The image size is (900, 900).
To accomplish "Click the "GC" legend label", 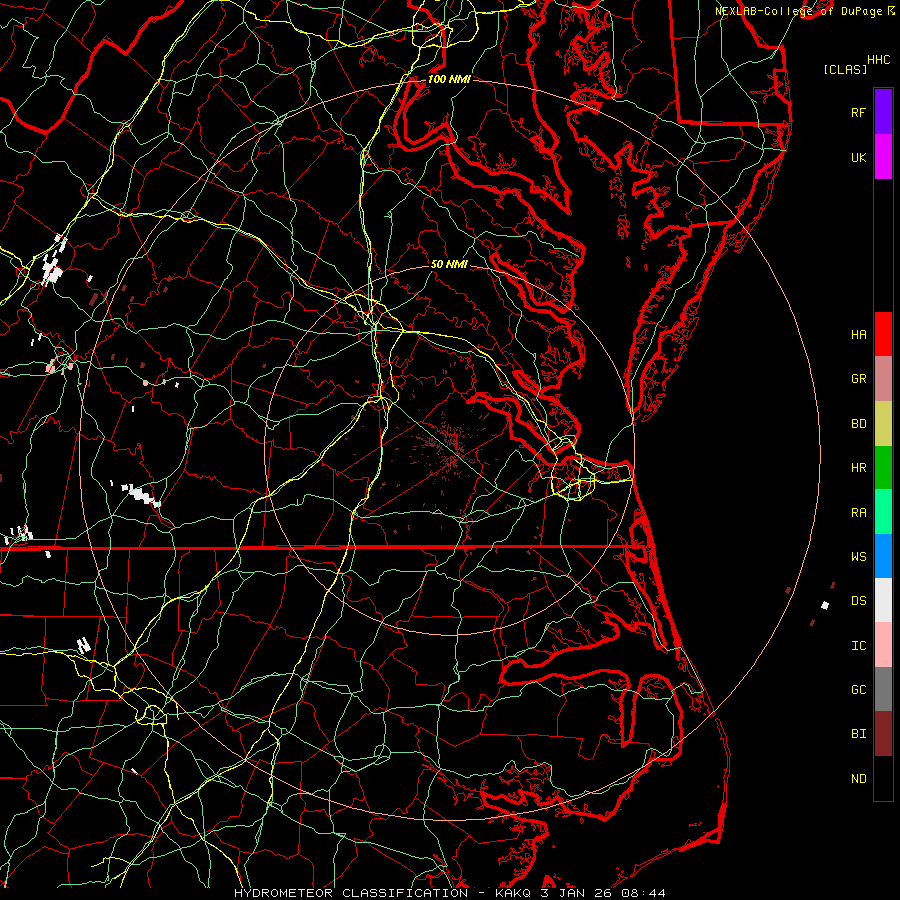I will (x=858, y=690).
